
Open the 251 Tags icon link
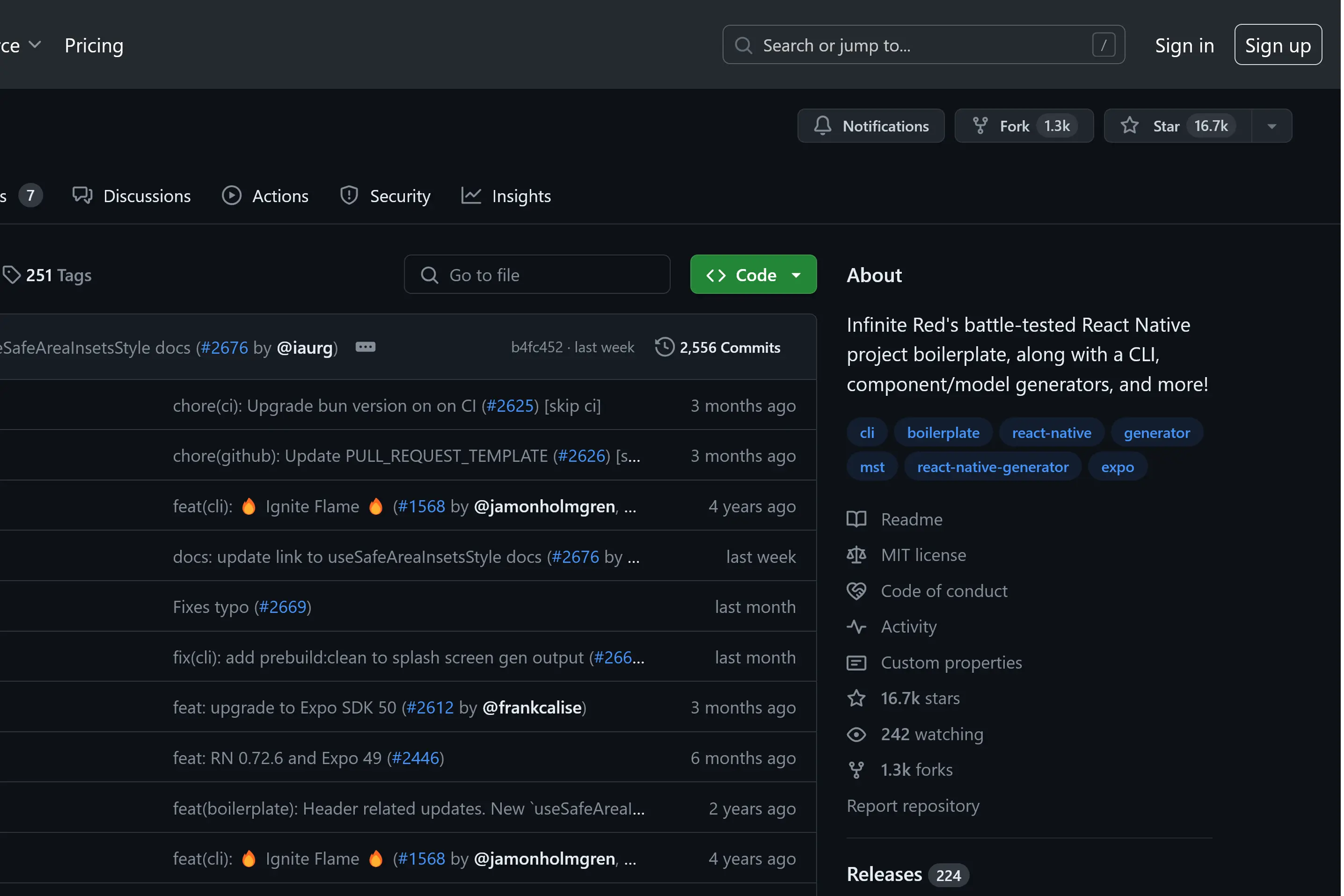pos(11,275)
